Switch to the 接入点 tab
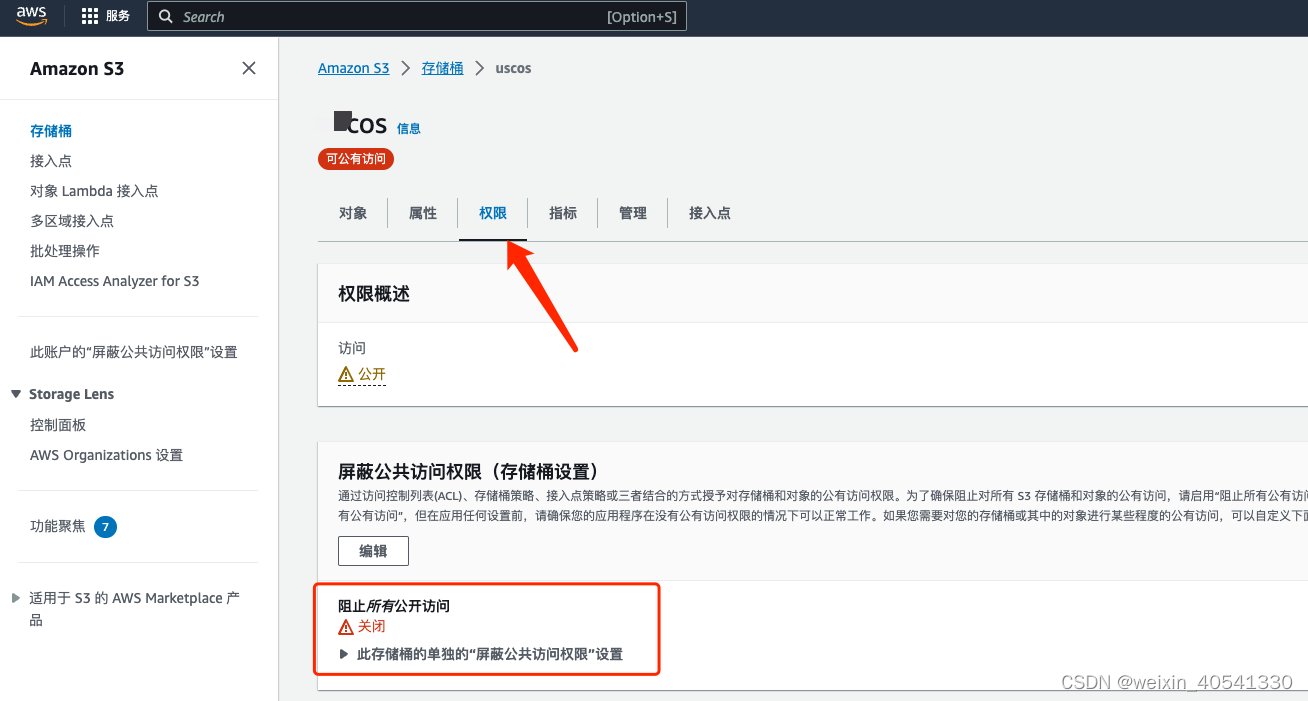Viewport: 1308px width, 701px height. click(x=710, y=213)
